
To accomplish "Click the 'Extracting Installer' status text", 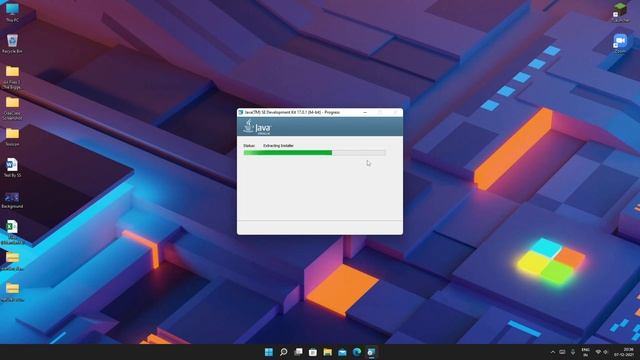I will (x=278, y=146).
